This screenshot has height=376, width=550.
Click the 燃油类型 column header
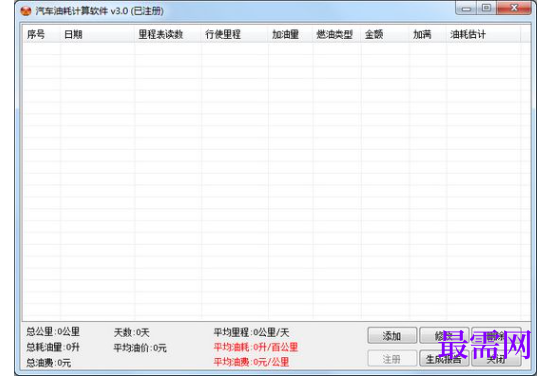(x=337, y=34)
